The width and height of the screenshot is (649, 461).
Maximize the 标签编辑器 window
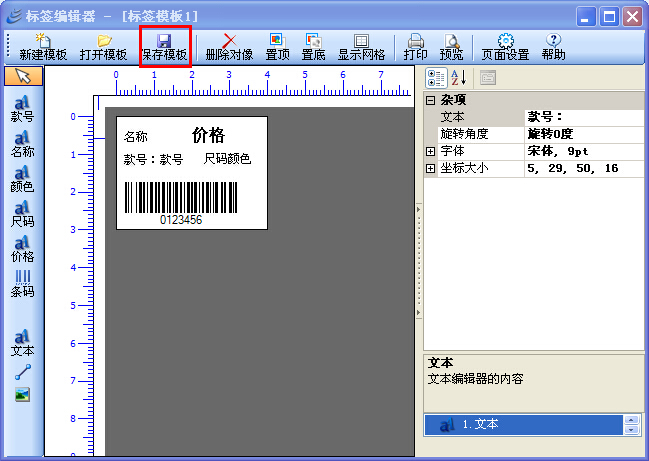[609, 17]
